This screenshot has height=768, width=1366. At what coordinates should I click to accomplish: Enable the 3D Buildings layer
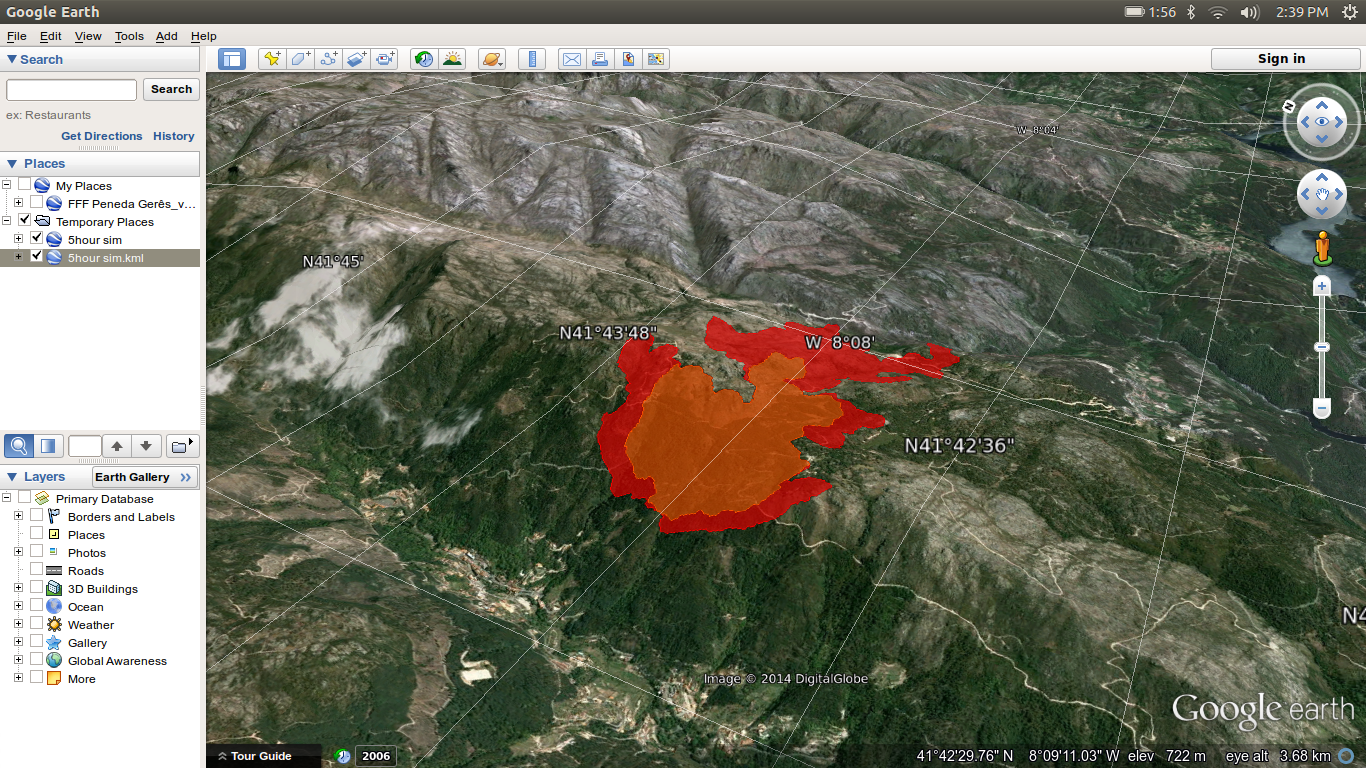click(36, 588)
